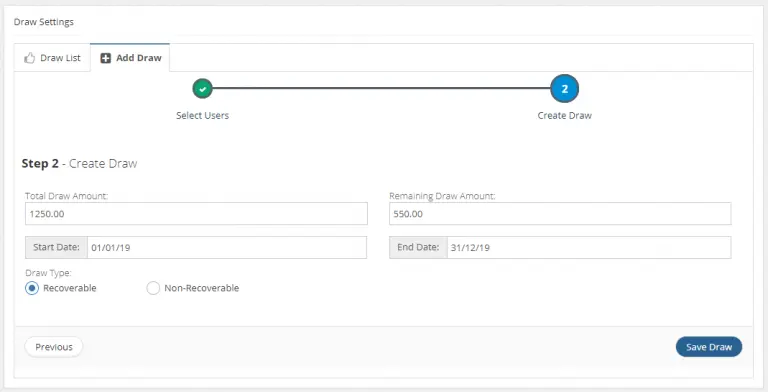768x392 pixels.
Task: Go back with the Previous button
Action: [x=54, y=347]
